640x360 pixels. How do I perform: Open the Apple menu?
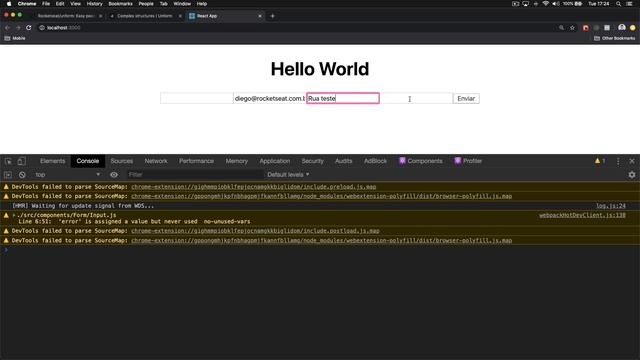[9, 4]
